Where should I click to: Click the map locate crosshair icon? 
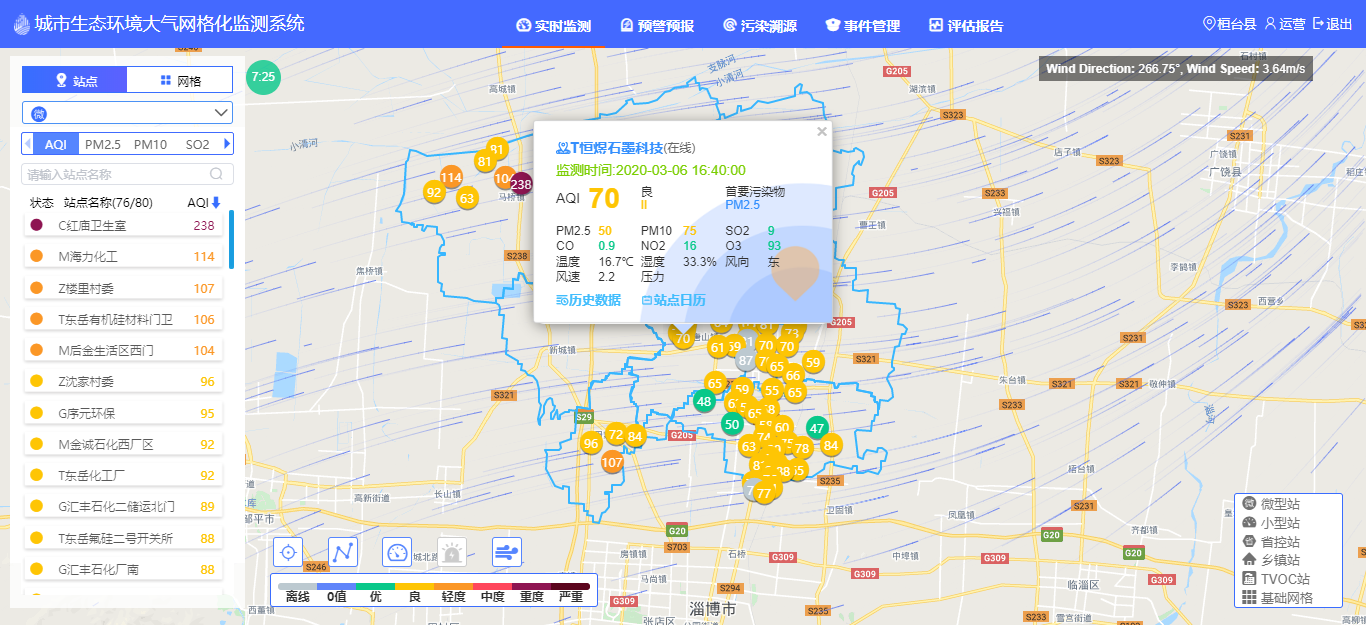click(x=288, y=552)
